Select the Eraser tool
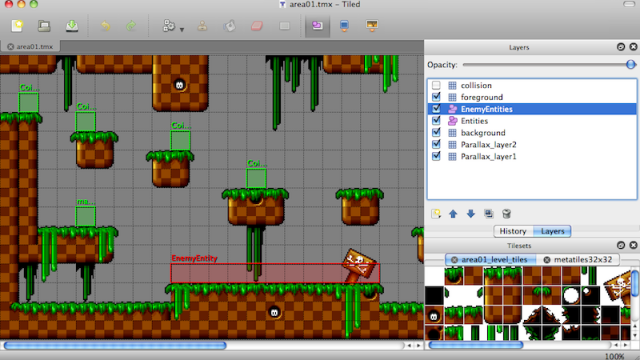 point(257,26)
